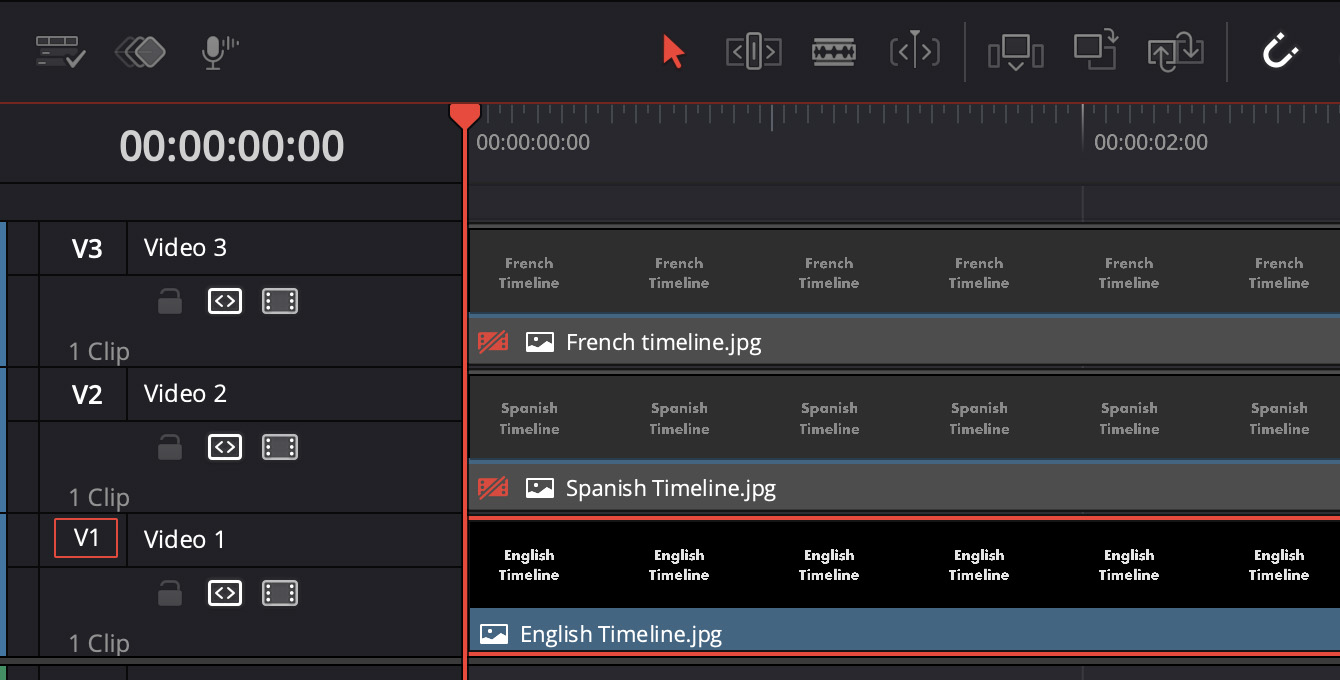Screen dimensions: 1340x680
Task: Select the Selection Mode arrow tool
Action: tap(673, 51)
